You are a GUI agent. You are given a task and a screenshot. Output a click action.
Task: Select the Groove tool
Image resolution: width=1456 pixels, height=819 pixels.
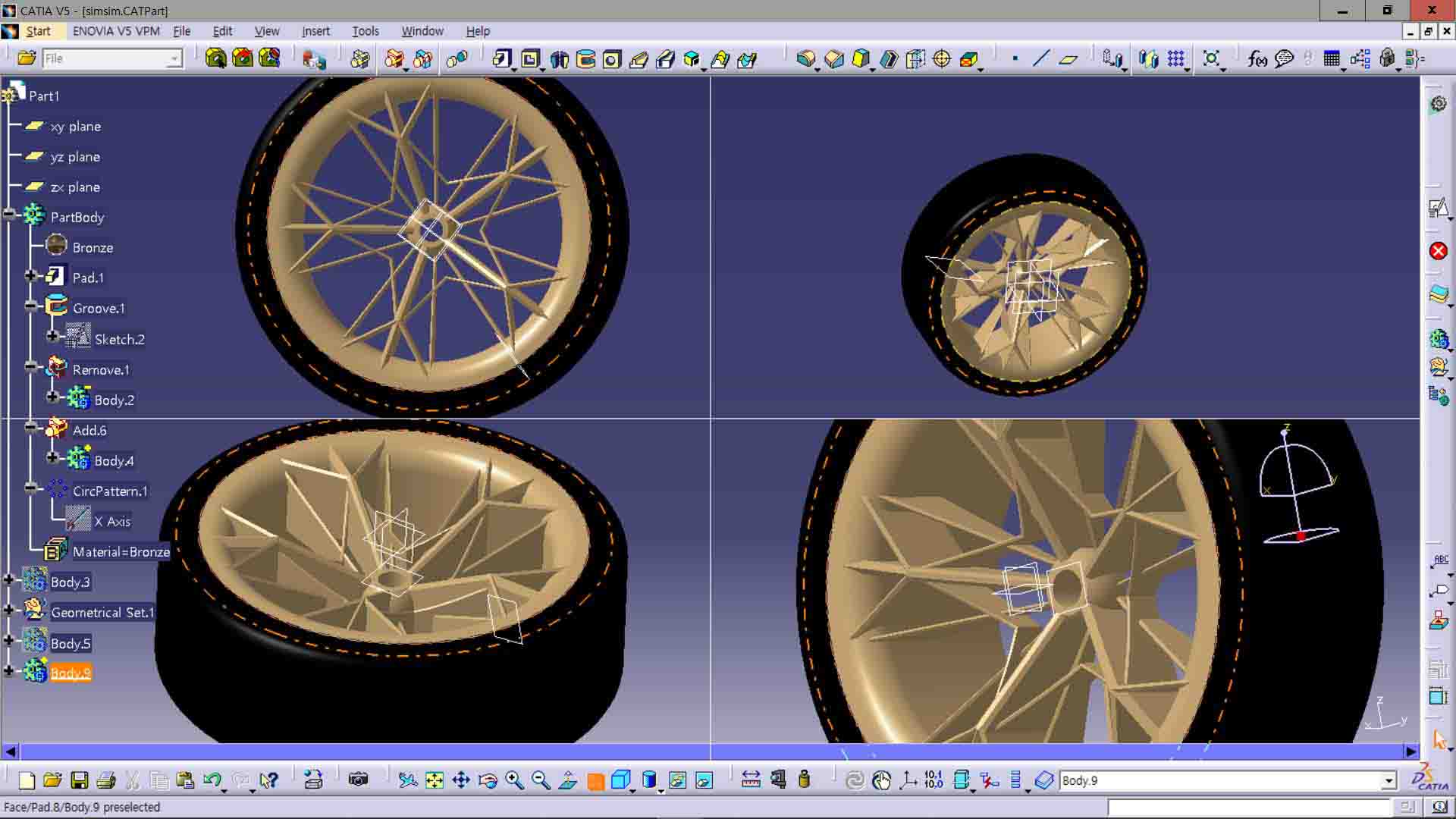coord(585,58)
